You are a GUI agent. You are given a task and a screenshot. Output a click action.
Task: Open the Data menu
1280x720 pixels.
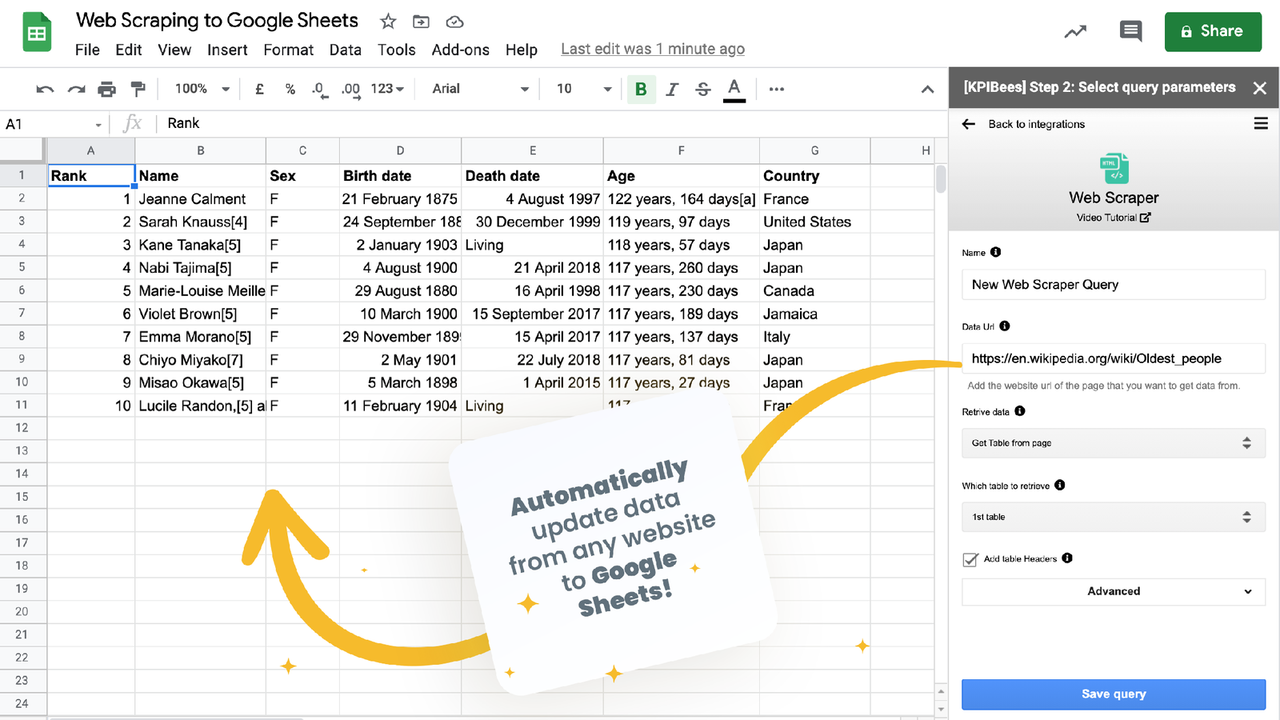[345, 50]
